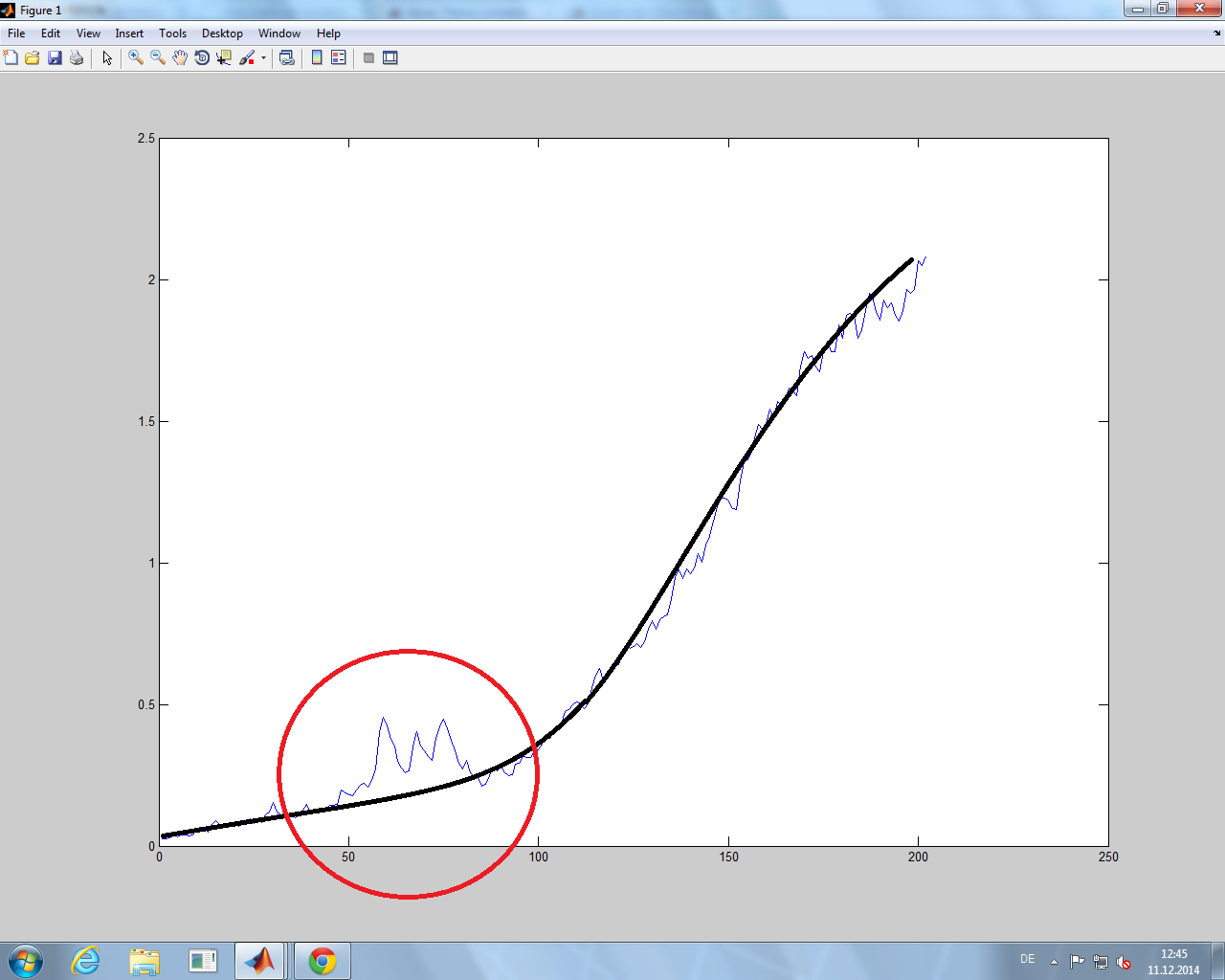1225x980 pixels.
Task: Select the Zoom In tool
Action: point(136,58)
